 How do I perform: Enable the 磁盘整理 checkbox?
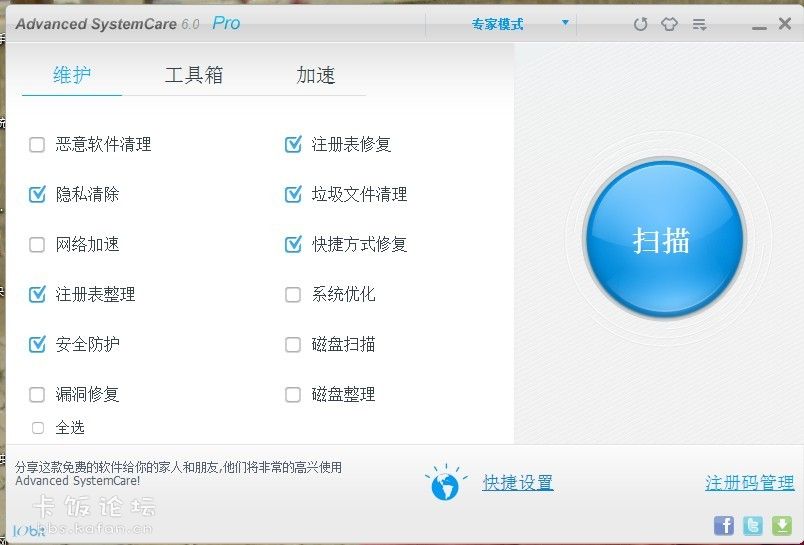(293, 394)
